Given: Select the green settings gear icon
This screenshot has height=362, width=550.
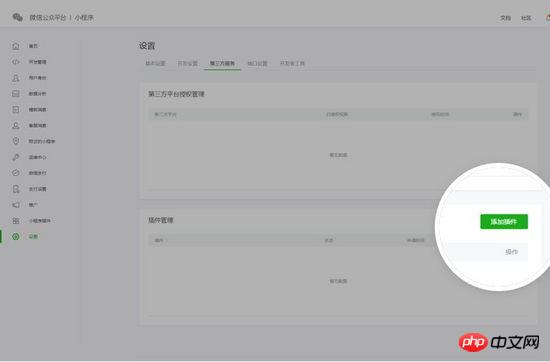Looking at the screenshot, I should click(x=16, y=236).
